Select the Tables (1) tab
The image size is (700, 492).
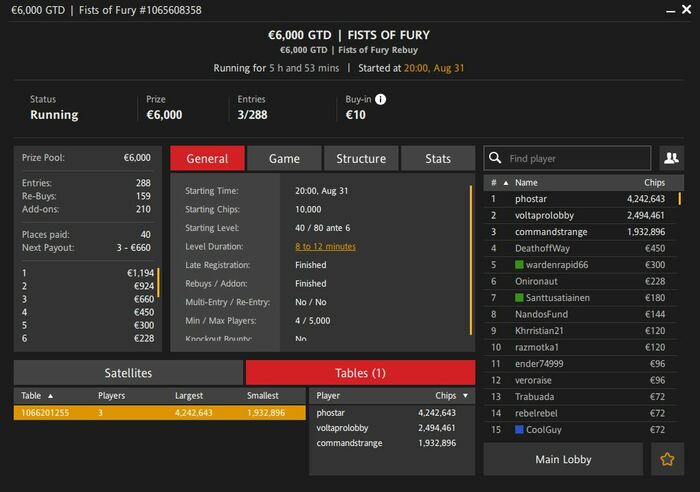click(360, 373)
